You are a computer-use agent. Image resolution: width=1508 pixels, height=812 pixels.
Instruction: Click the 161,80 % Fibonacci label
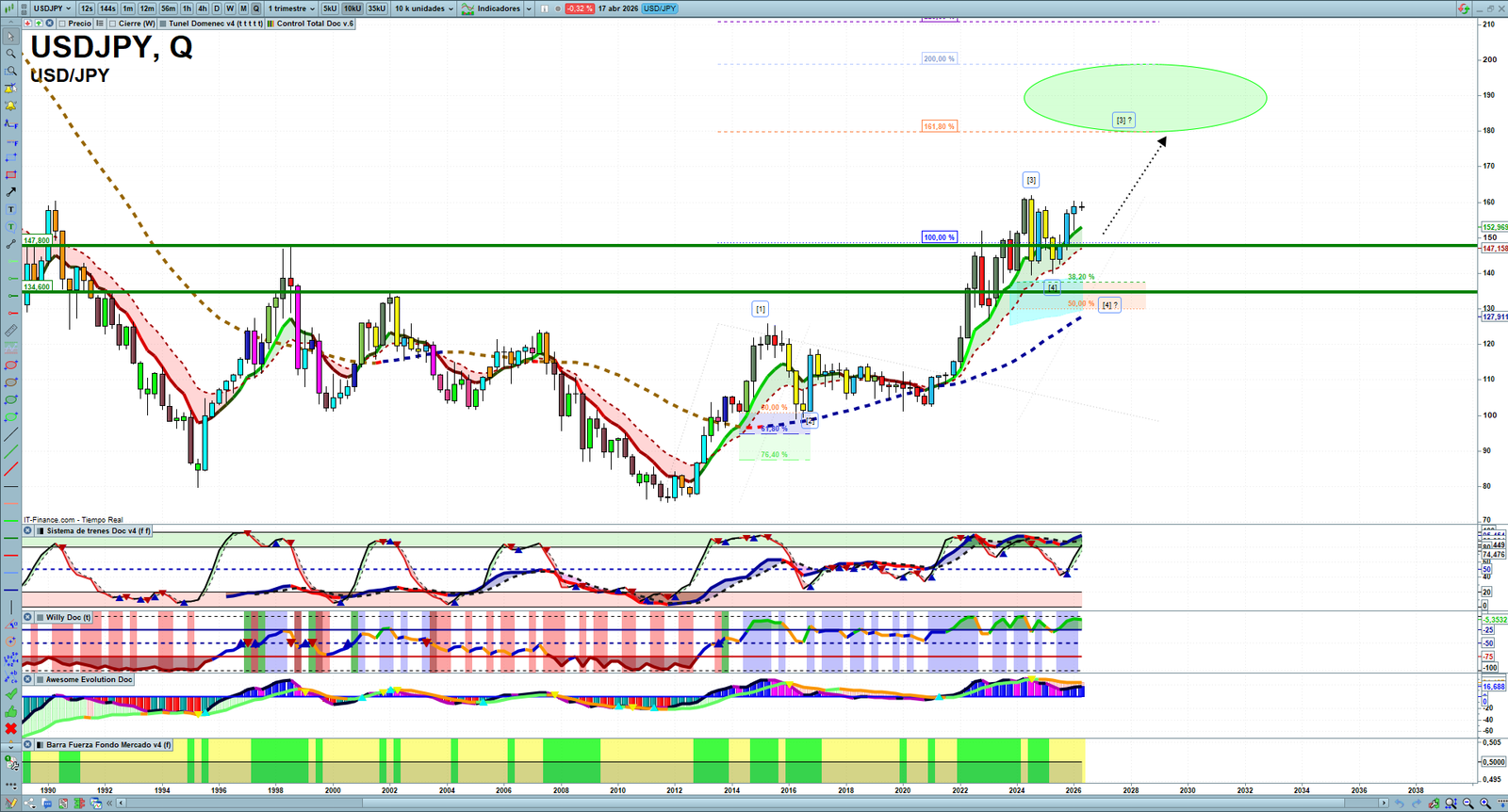[940, 126]
